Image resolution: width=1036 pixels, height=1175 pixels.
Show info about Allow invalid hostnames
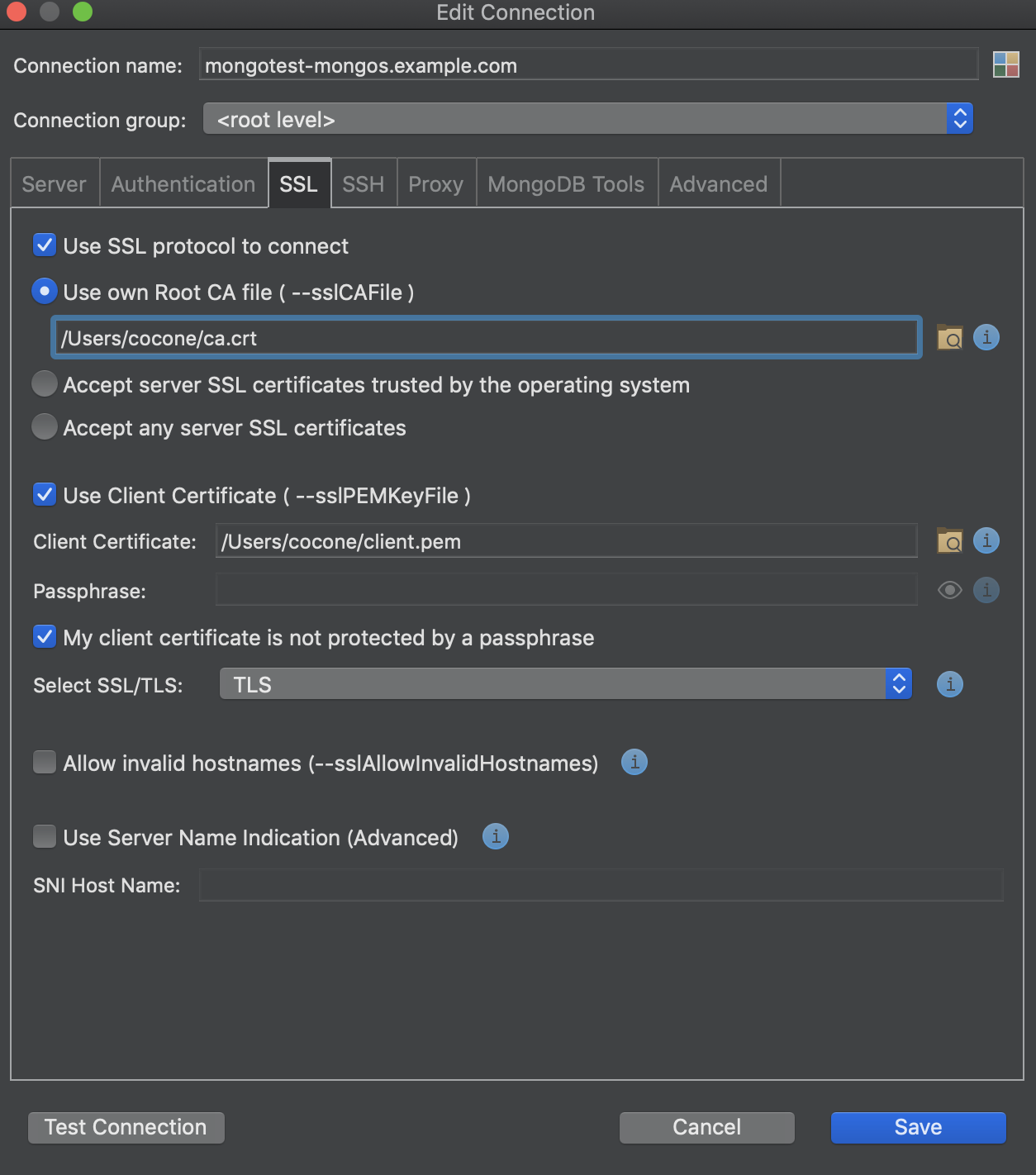[634, 762]
